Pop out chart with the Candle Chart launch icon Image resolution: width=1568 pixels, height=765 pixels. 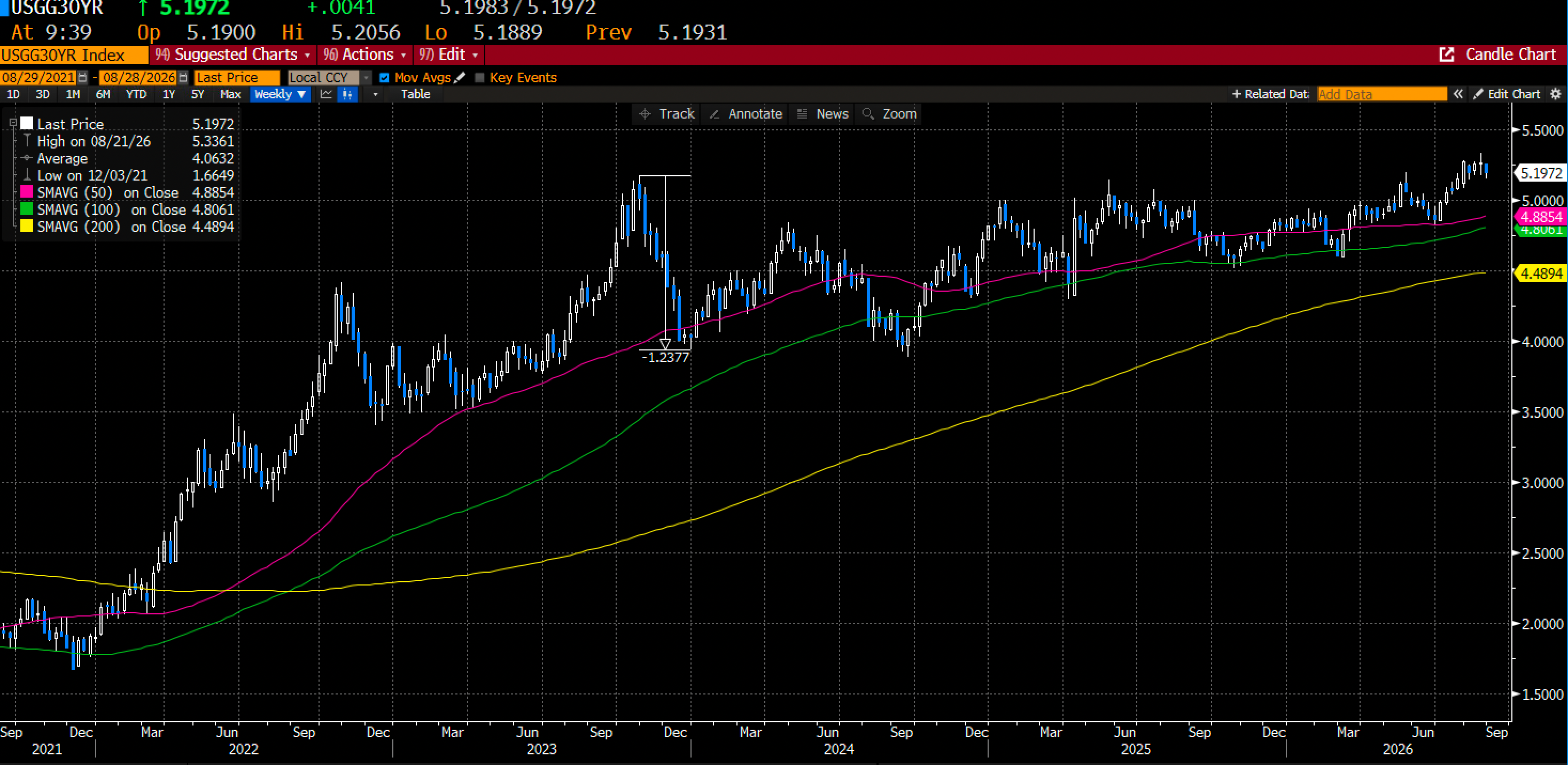pyautogui.click(x=1446, y=54)
